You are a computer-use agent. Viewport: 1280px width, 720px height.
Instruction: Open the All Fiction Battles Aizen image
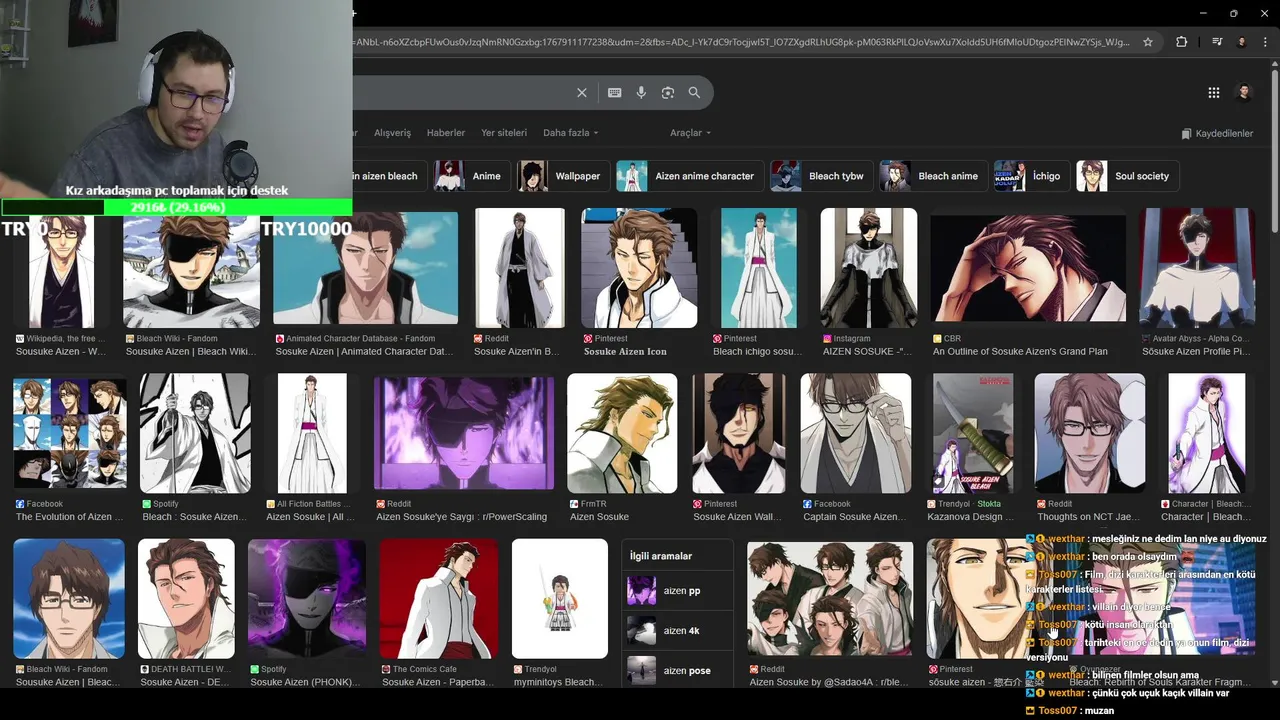pos(312,433)
